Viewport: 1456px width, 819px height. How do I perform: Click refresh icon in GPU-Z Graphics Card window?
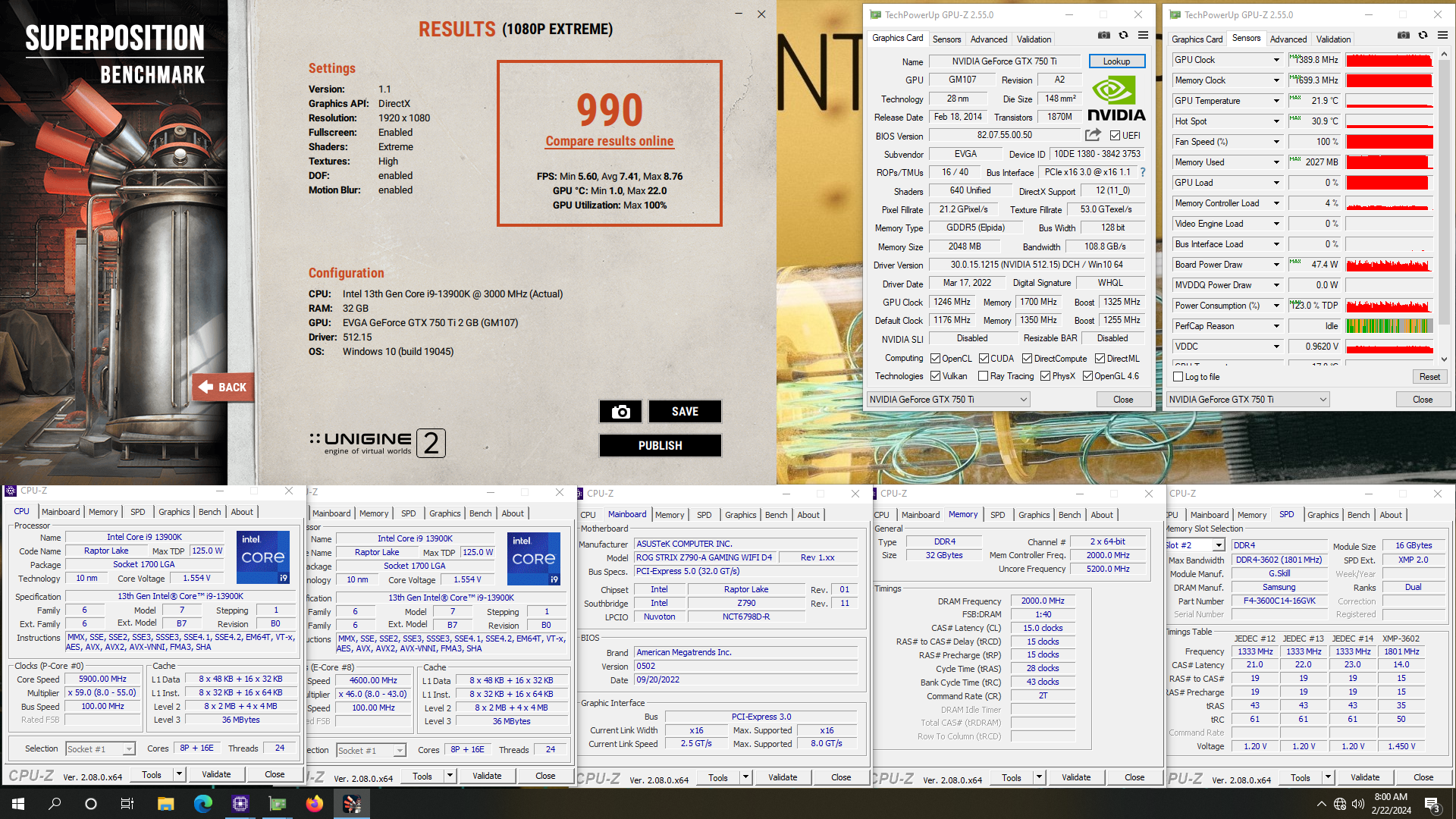point(1124,35)
